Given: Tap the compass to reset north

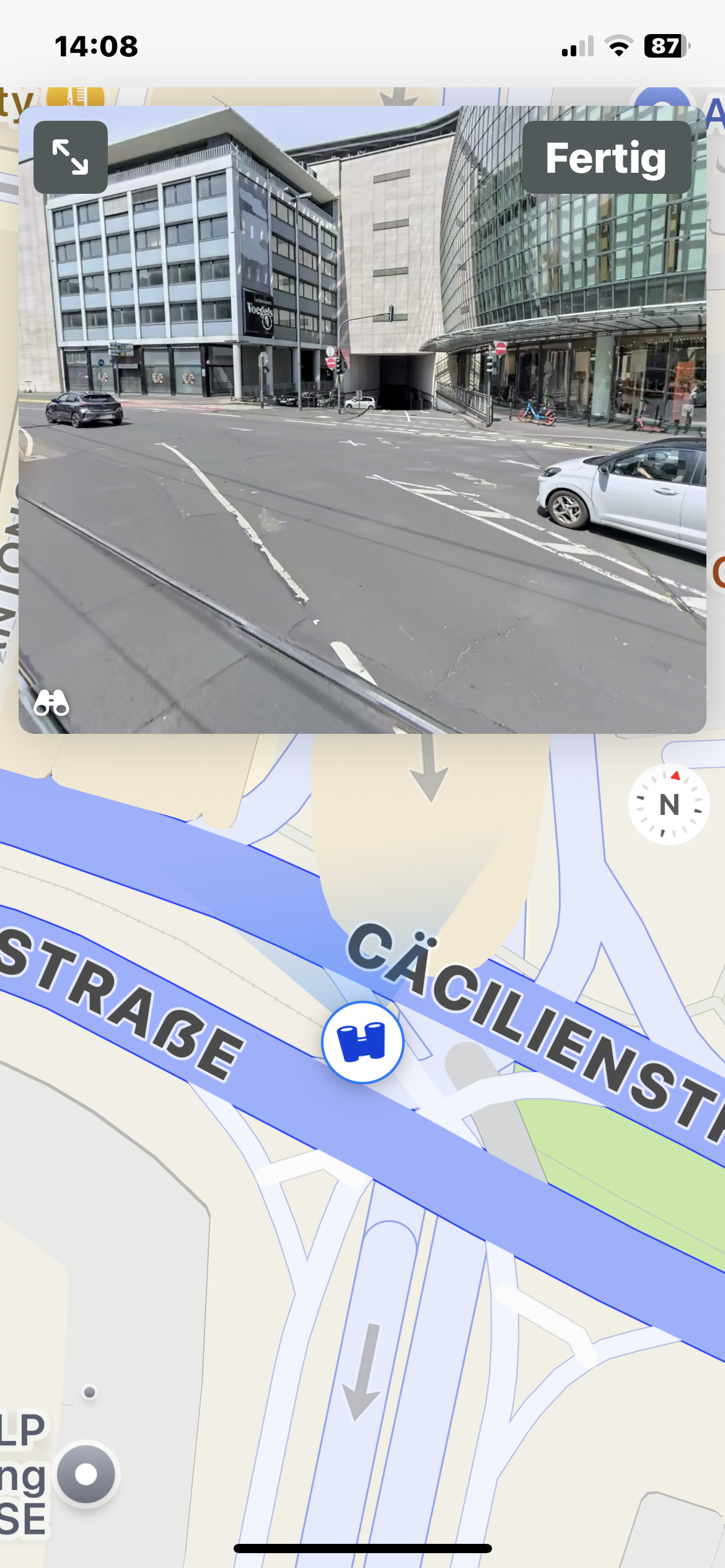Looking at the screenshot, I should [x=669, y=804].
